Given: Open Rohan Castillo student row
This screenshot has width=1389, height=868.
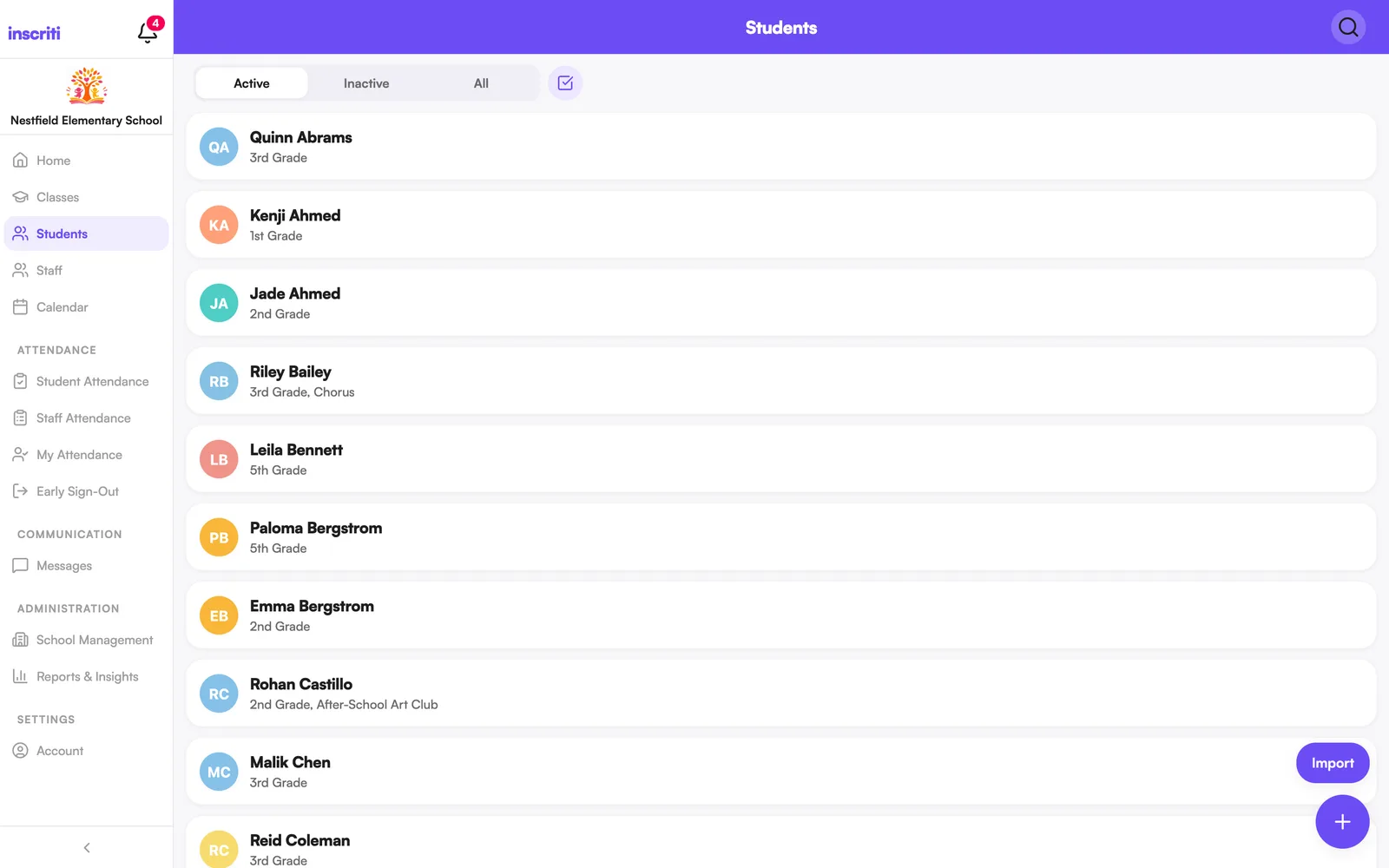Looking at the screenshot, I should [781, 694].
